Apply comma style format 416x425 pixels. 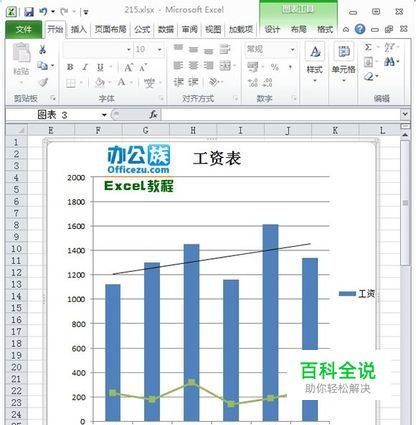290,67
